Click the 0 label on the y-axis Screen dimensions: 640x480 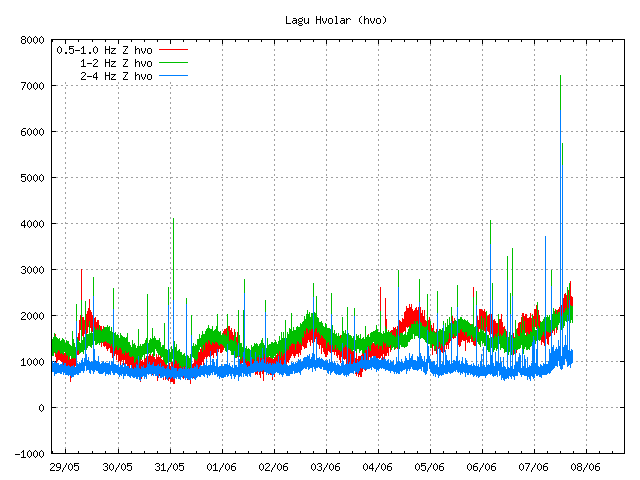click(42, 408)
